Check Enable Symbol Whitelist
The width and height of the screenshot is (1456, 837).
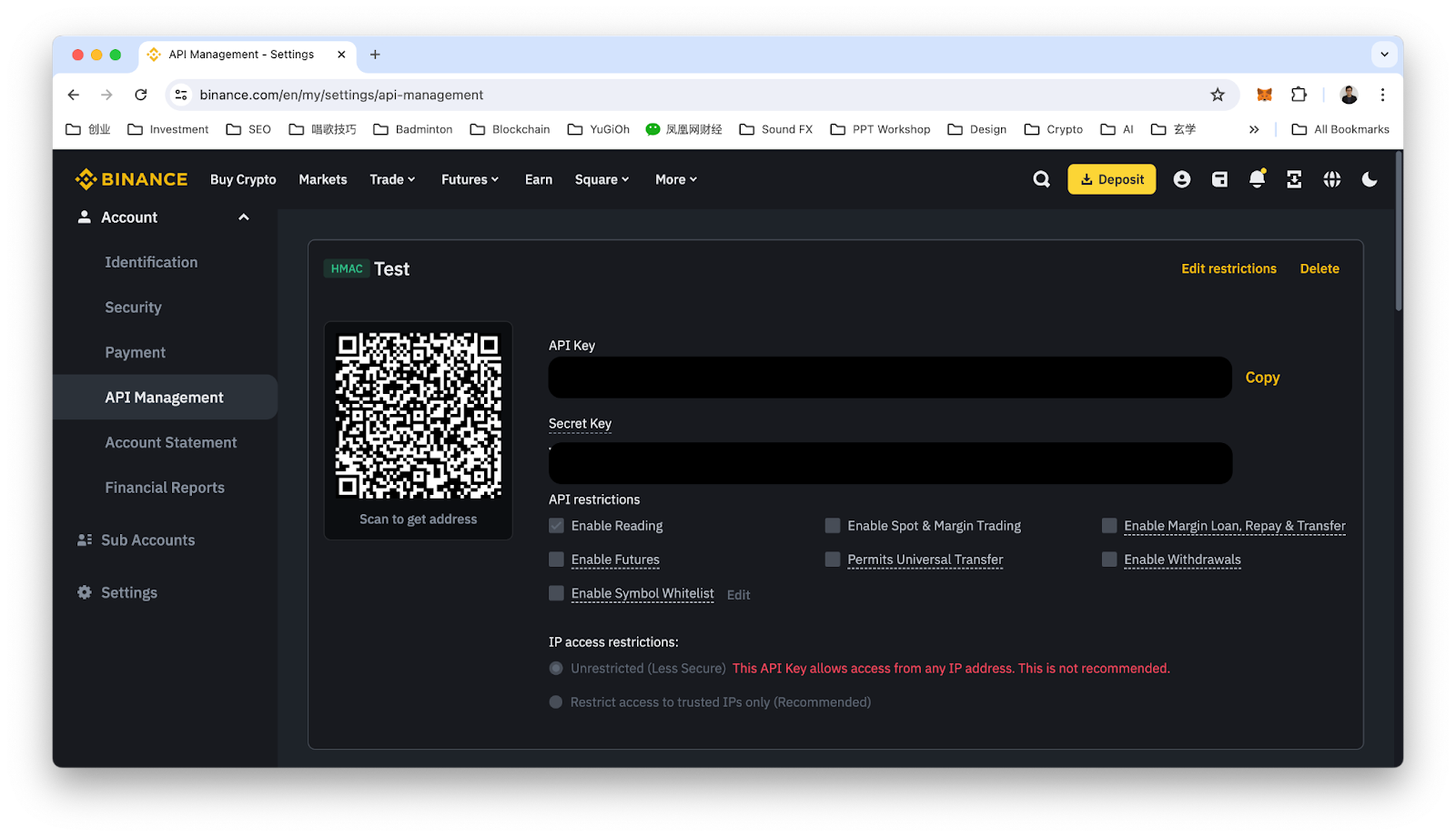(x=556, y=593)
